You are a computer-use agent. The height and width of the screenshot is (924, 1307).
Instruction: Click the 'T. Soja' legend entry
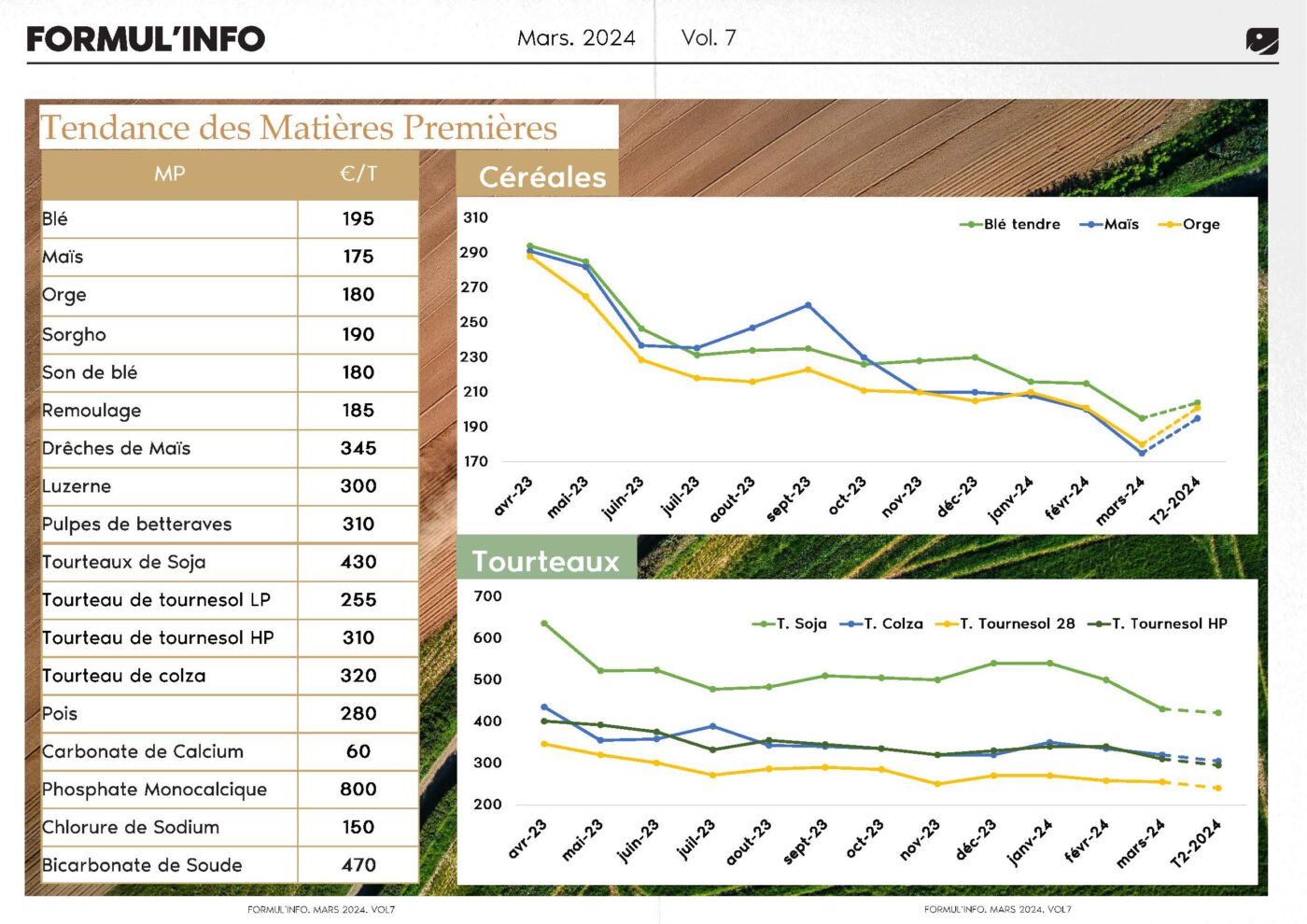coord(790,623)
